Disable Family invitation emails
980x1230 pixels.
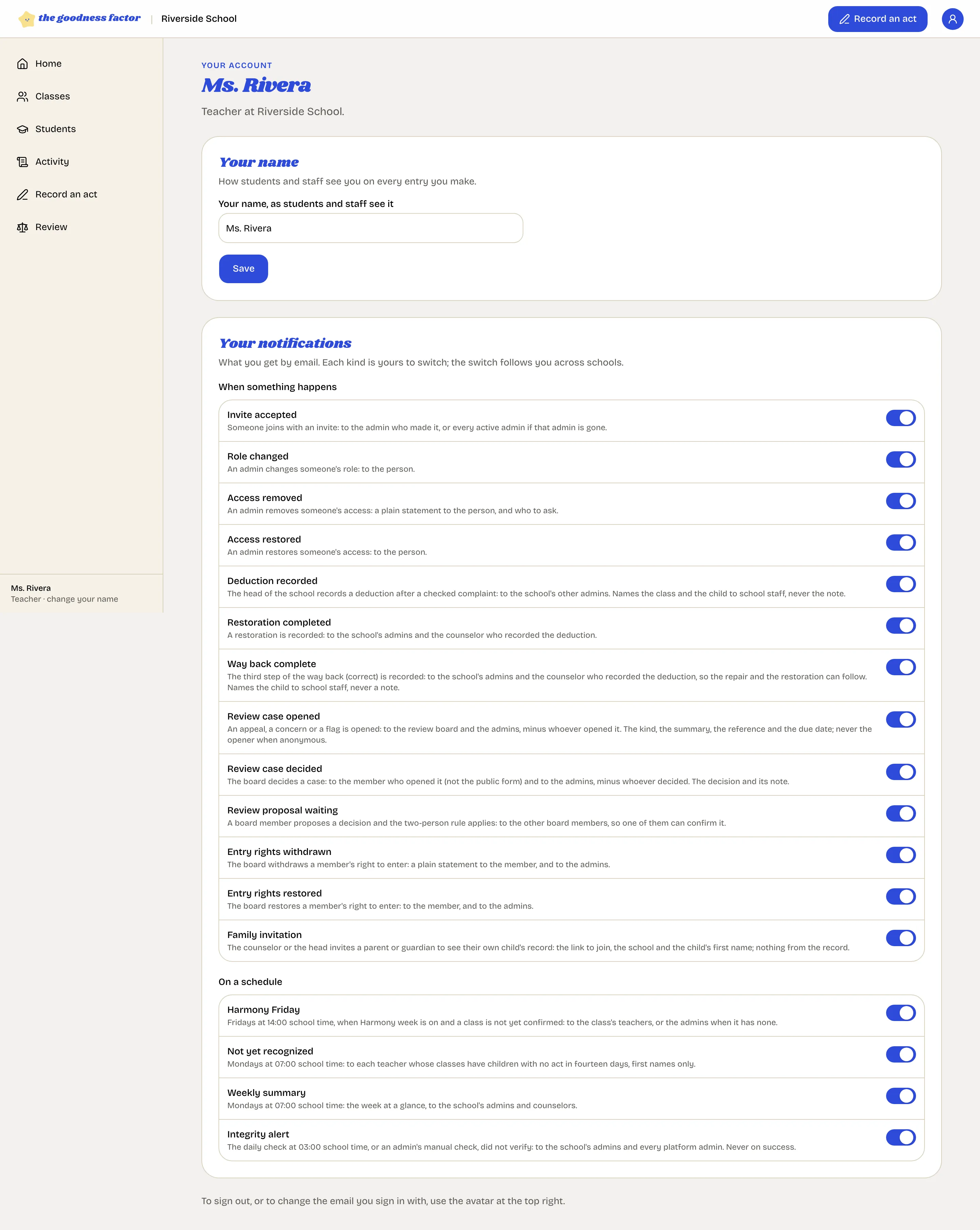pos(900,938)
